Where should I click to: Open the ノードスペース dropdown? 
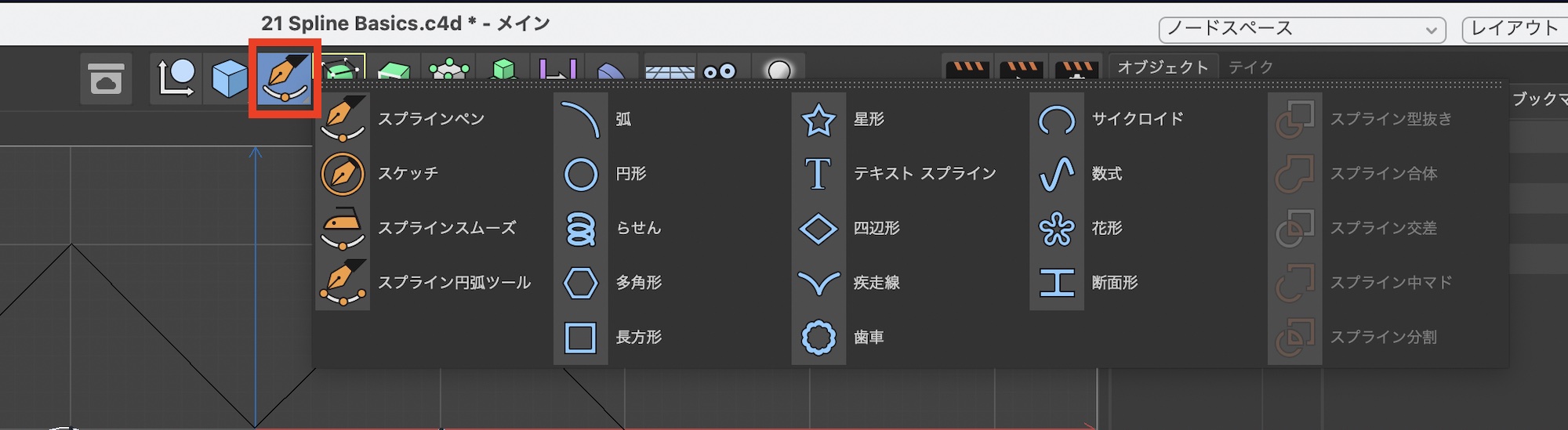point(1301,29)
